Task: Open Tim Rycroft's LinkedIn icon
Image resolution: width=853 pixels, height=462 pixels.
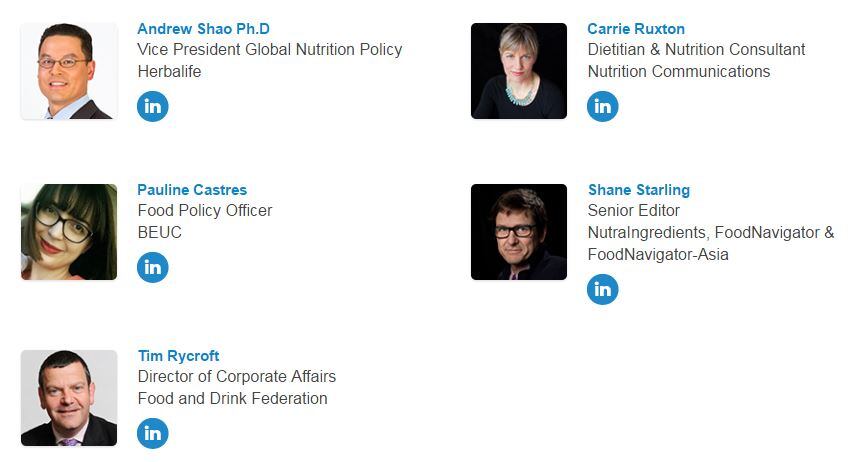Action: pyautogui.click(x=153, y=433)
